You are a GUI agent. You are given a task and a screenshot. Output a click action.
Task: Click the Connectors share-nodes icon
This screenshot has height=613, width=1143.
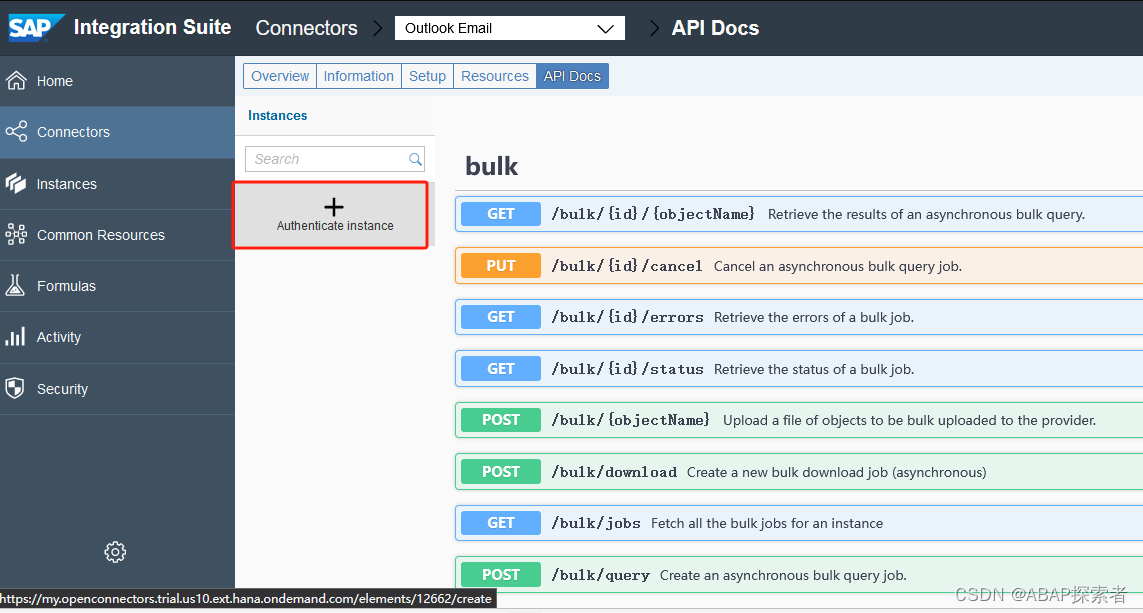[x=16, y=132]
